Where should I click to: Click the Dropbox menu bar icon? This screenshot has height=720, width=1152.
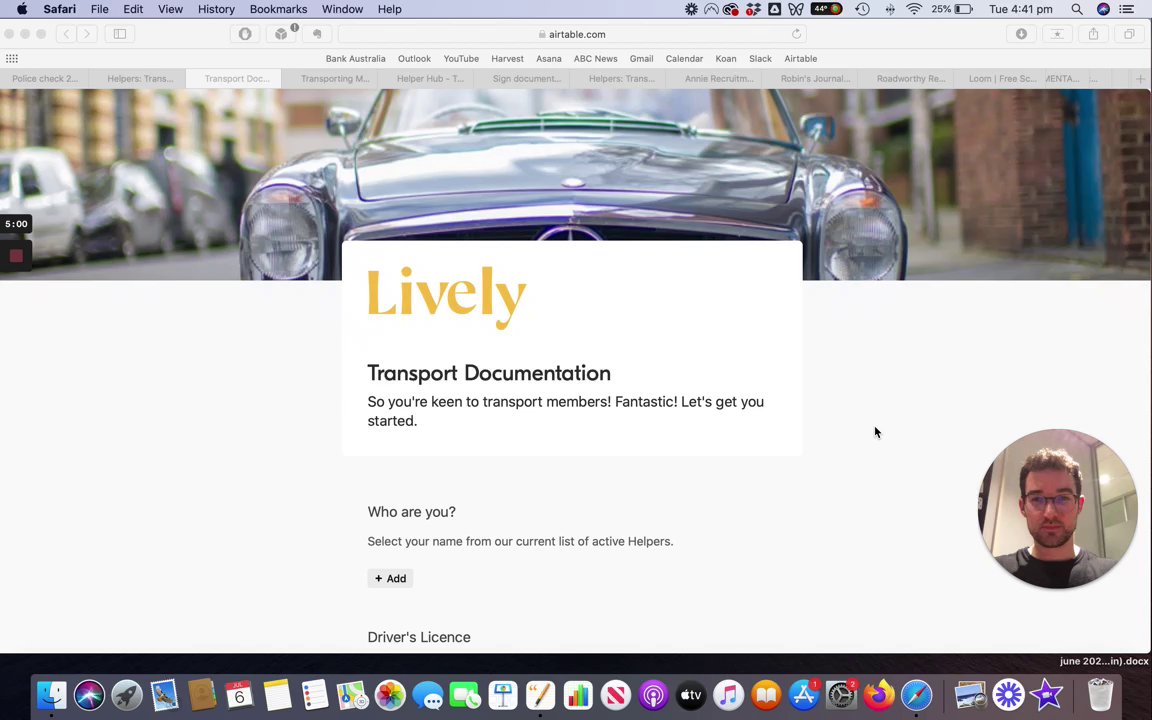click(x=752, y=10)
